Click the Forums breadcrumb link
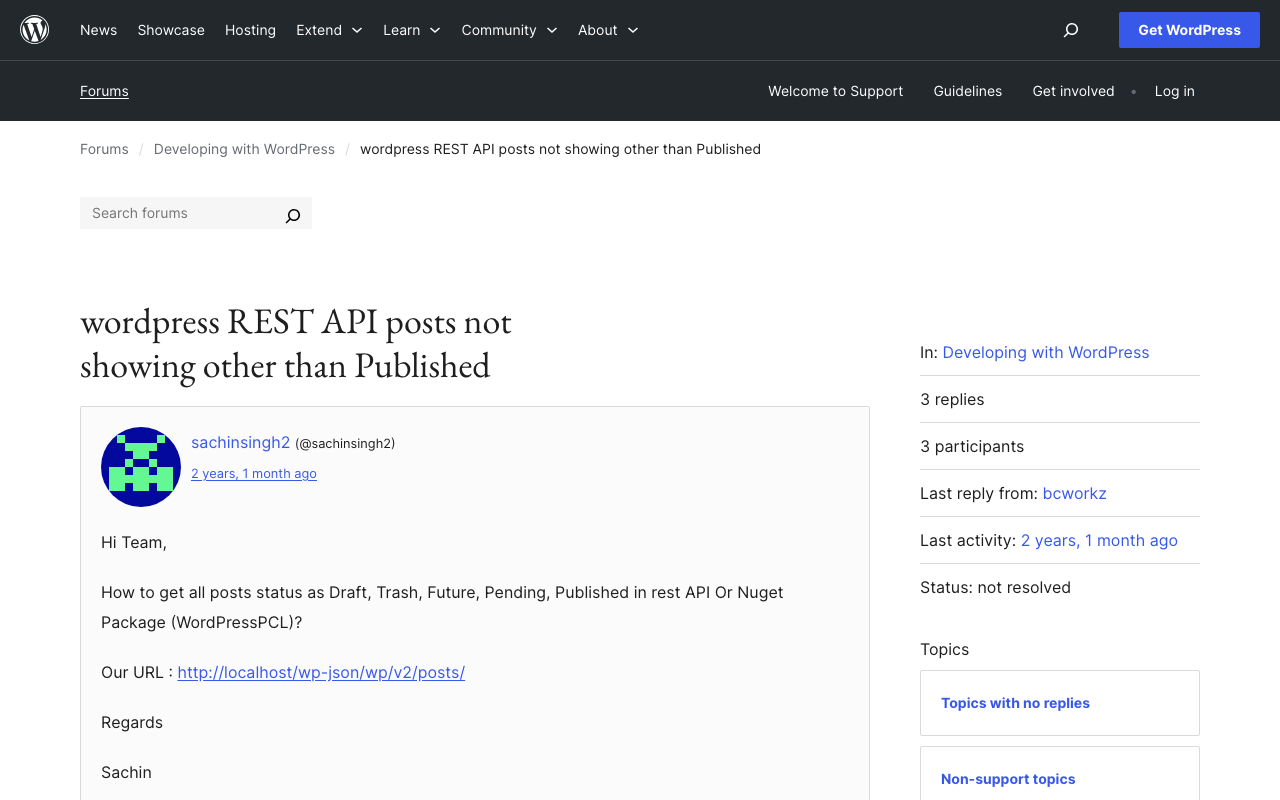 (x=104, y=148)
